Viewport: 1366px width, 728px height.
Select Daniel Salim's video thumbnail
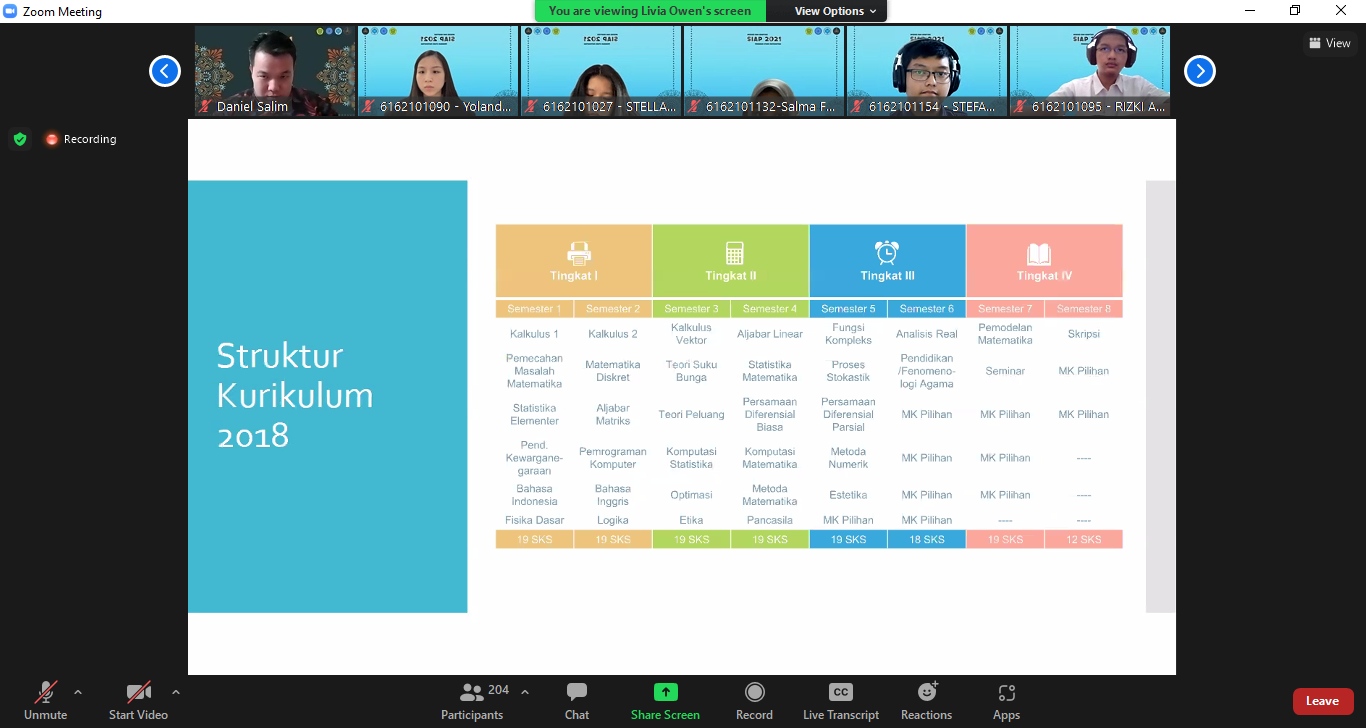tap(275, 71)
